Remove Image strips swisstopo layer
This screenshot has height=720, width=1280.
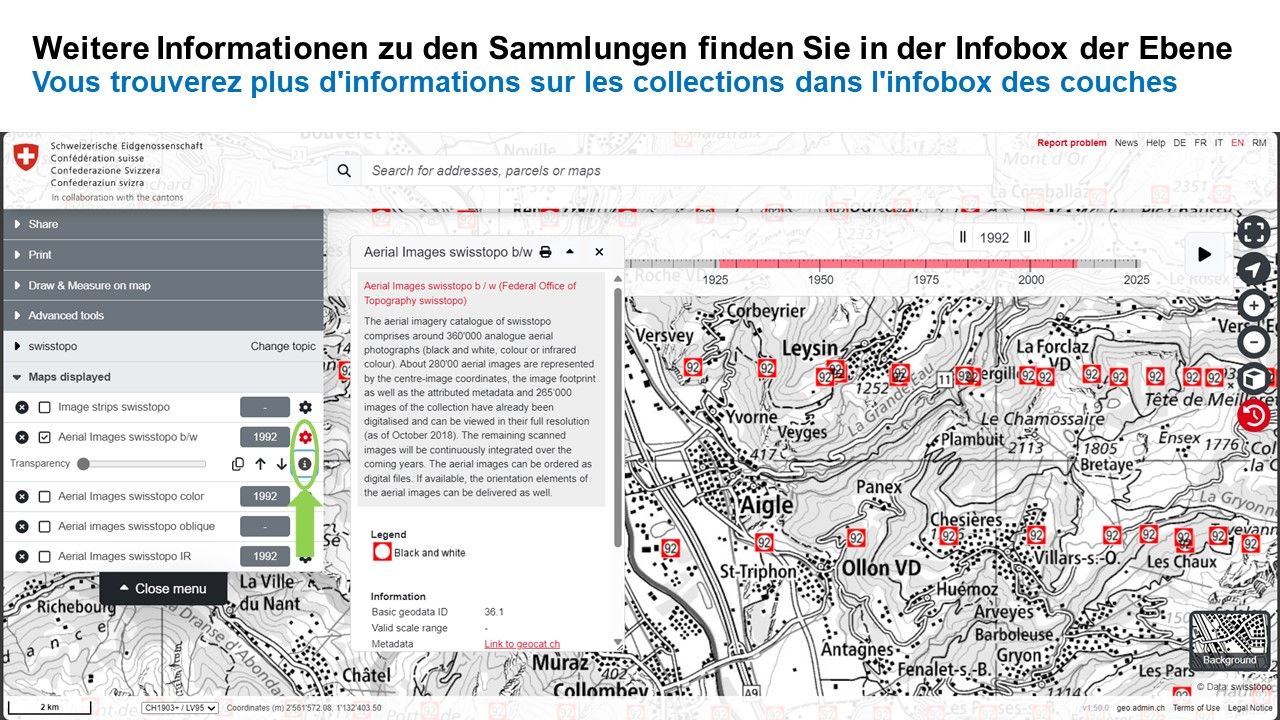[x=22, y=407]
